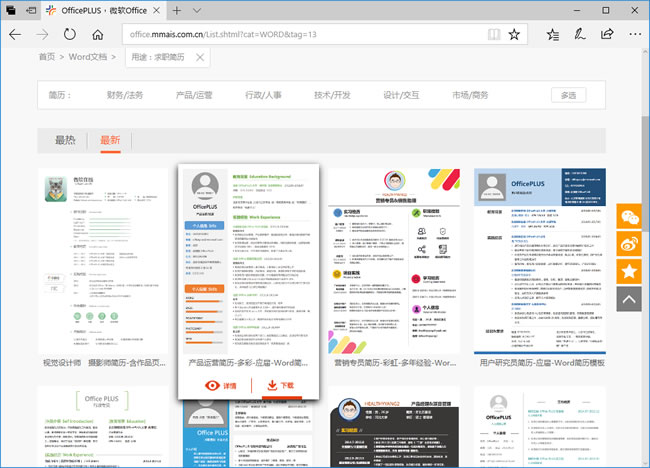
Task: Click the forward navigation arrow
Action: pyautogui.click(x=42, y=34)
